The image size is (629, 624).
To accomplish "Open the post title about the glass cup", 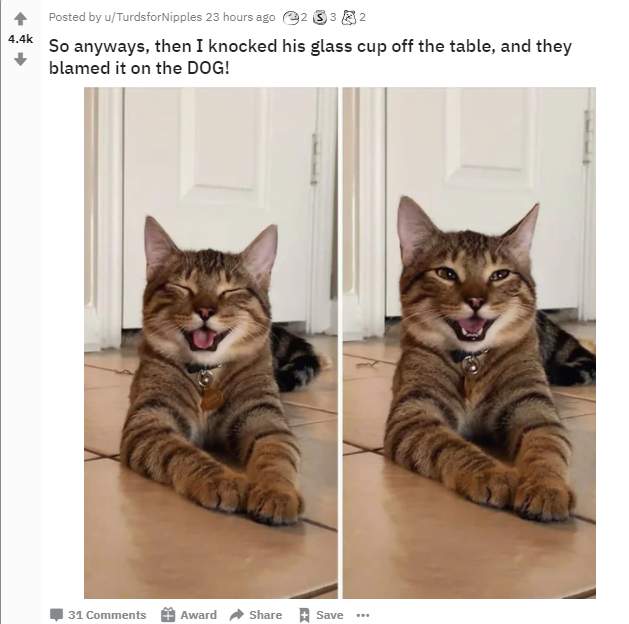I will 310,57.
